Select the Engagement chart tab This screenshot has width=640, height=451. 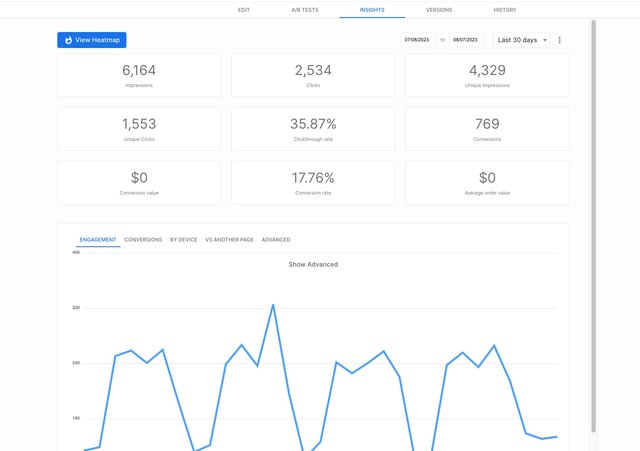tap(98, 240)
